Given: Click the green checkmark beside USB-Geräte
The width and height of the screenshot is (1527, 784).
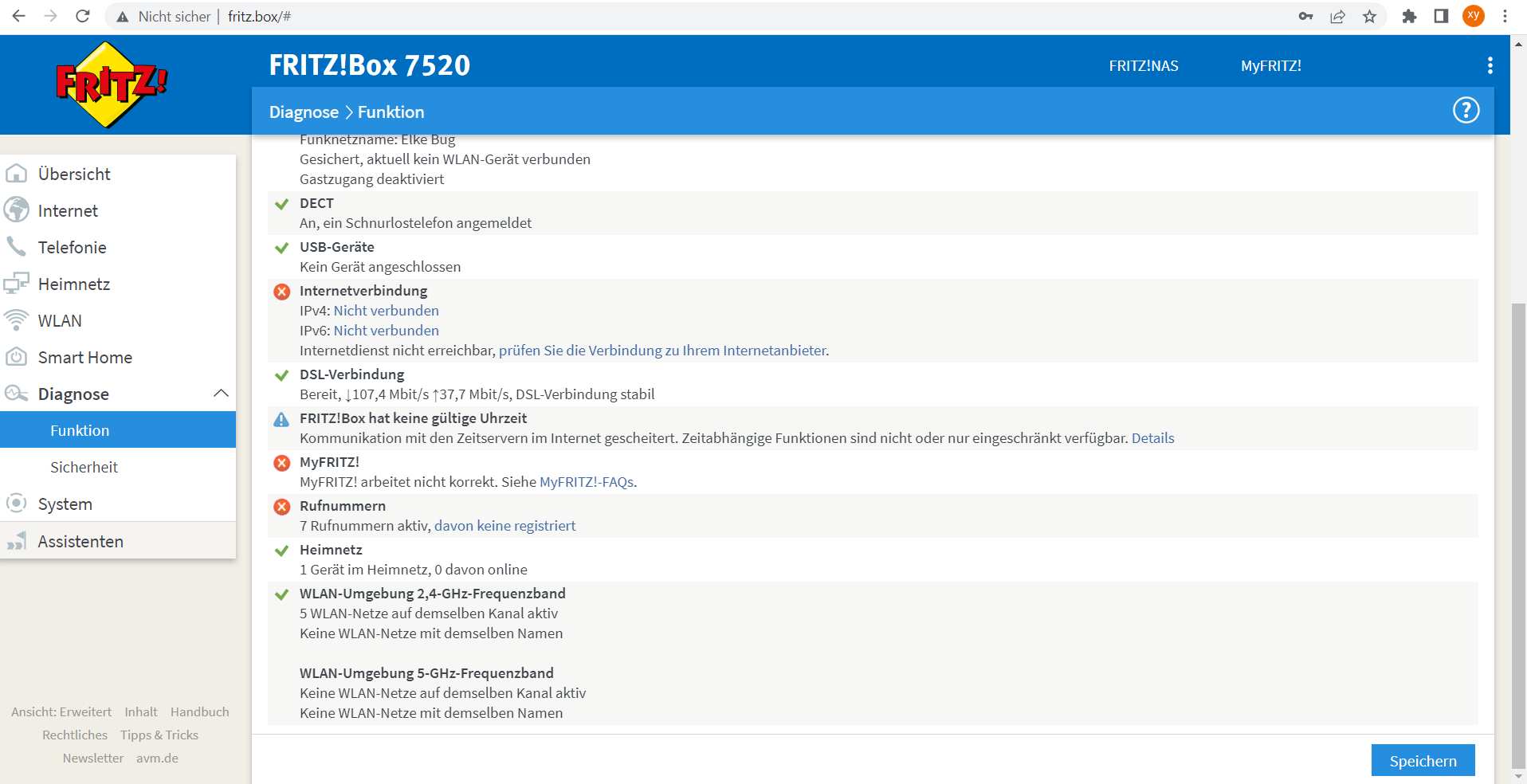Looking at the screenshot, I should [281, 248].
